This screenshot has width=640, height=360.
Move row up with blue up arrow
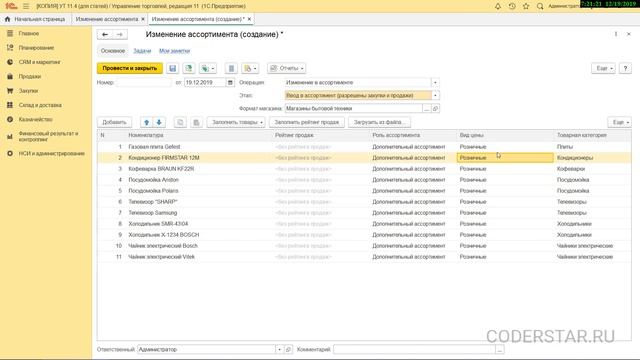click(x=147, y=122)
